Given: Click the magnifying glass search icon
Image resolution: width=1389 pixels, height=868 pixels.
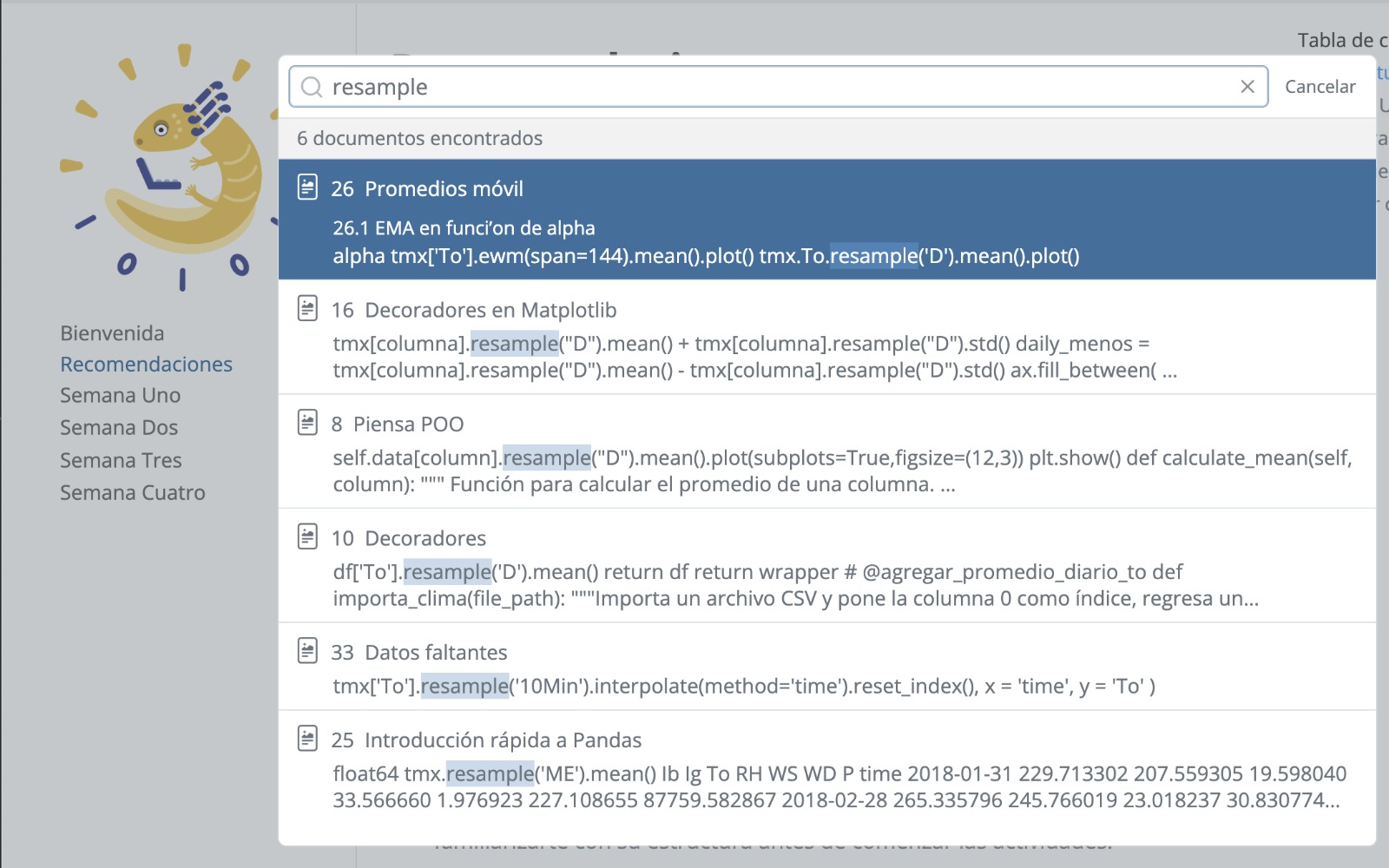Looking at the screenshot, I should (311, 87).
